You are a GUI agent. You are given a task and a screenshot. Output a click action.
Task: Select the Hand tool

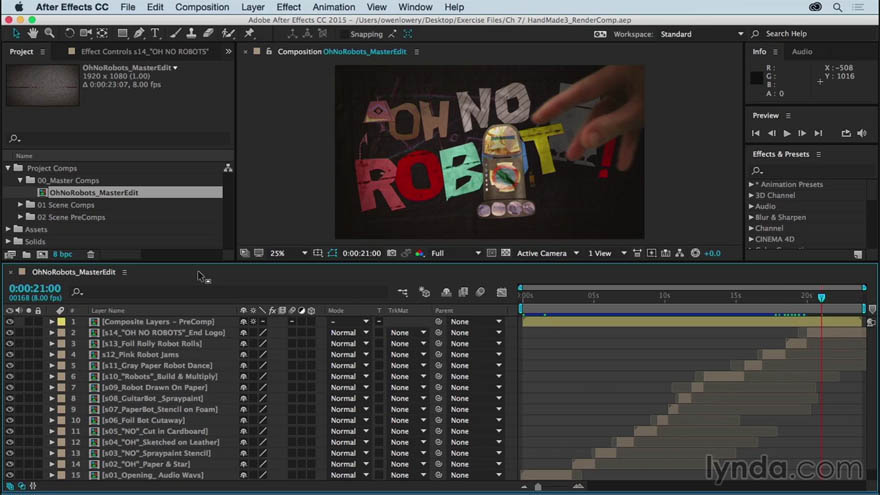(33, 34)
